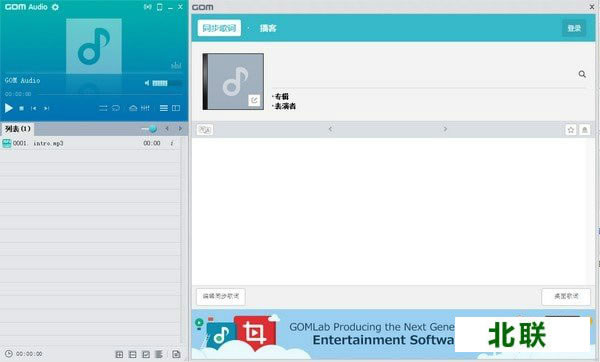This screenshot has width=600, height=362.
Task: Skip to the next track
Action: click(x=46, y=109)
